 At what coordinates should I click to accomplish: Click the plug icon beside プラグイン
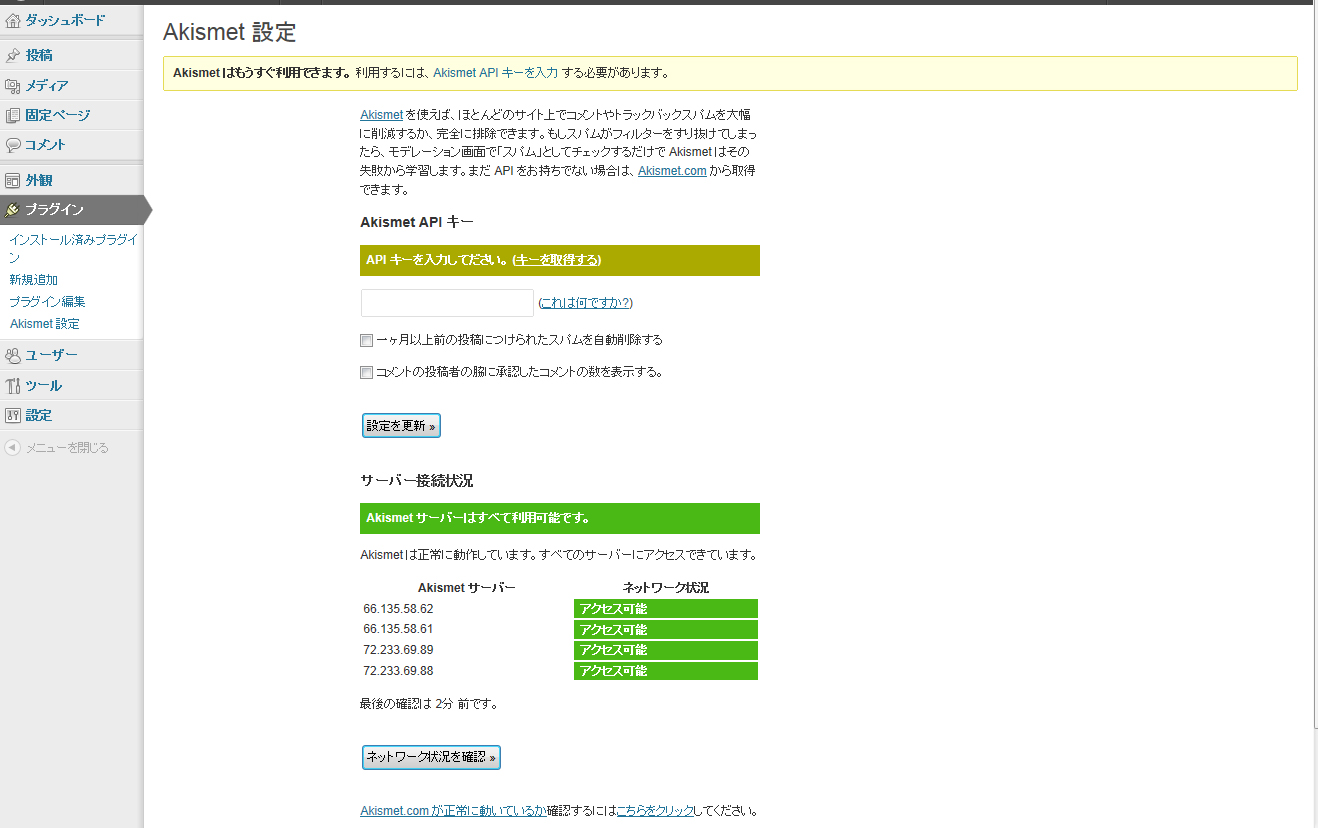point(13,210)
